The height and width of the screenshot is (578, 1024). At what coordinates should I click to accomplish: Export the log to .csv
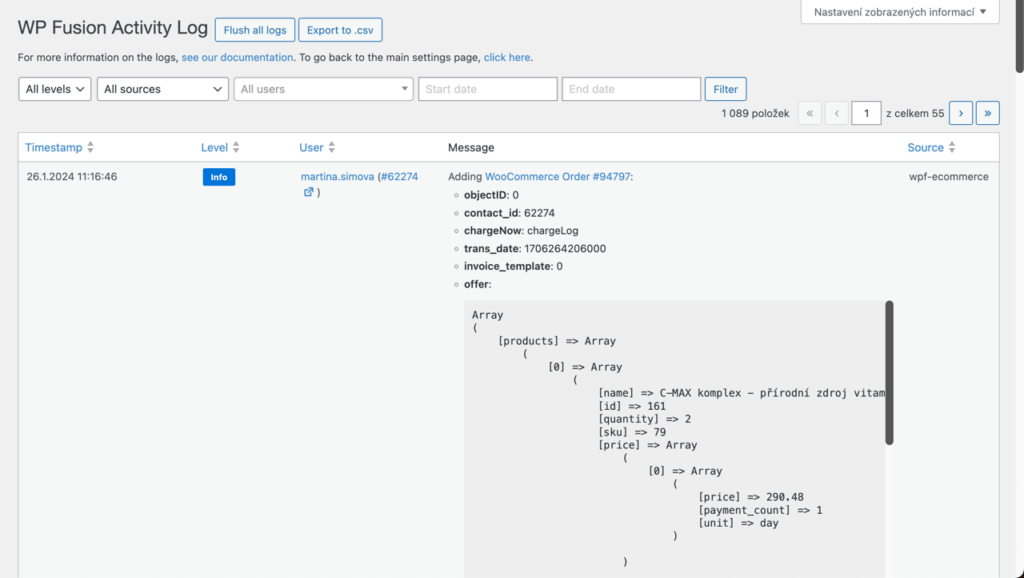point(340,30)
